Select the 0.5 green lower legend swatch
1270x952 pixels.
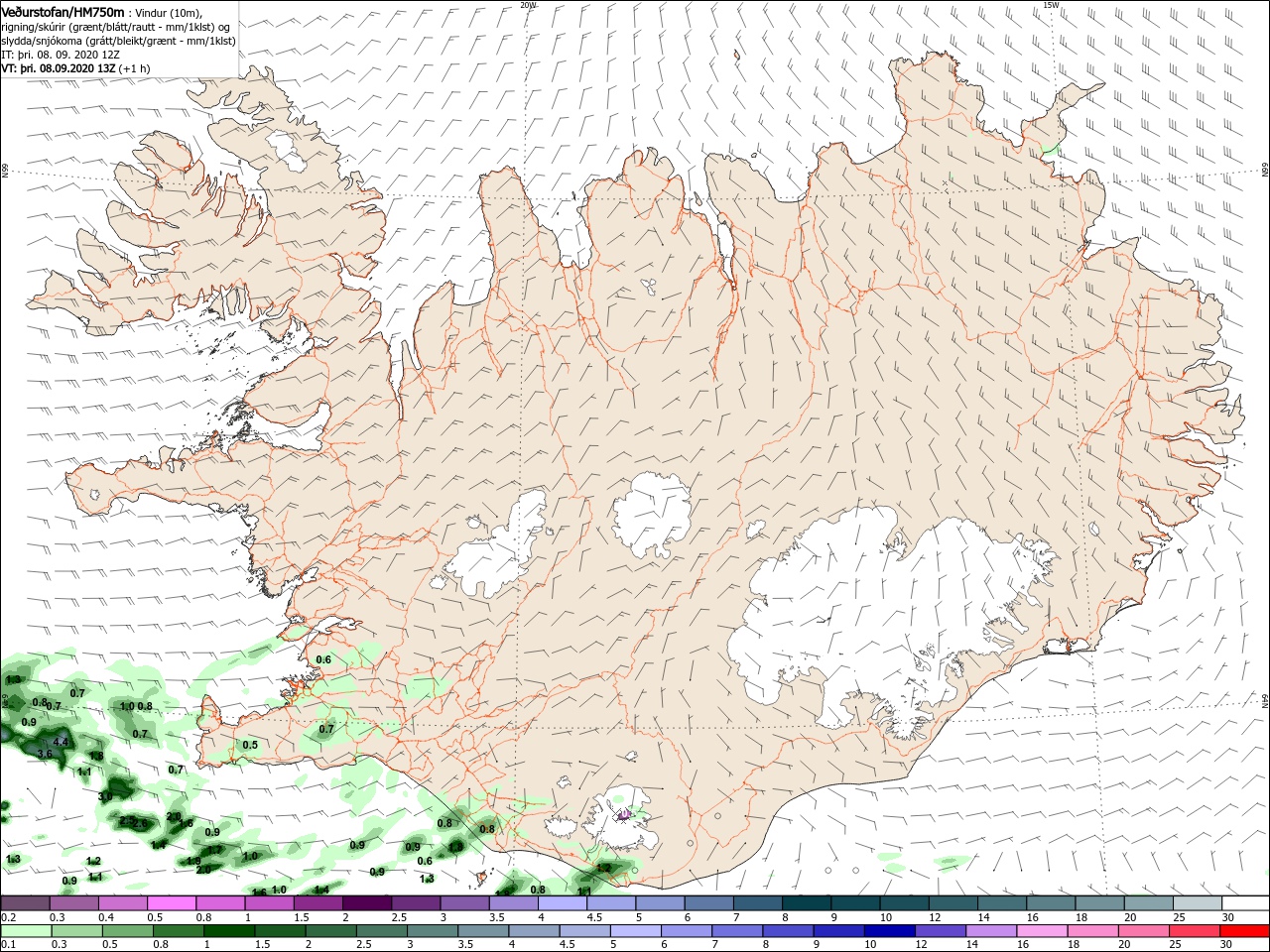[128, 931]
